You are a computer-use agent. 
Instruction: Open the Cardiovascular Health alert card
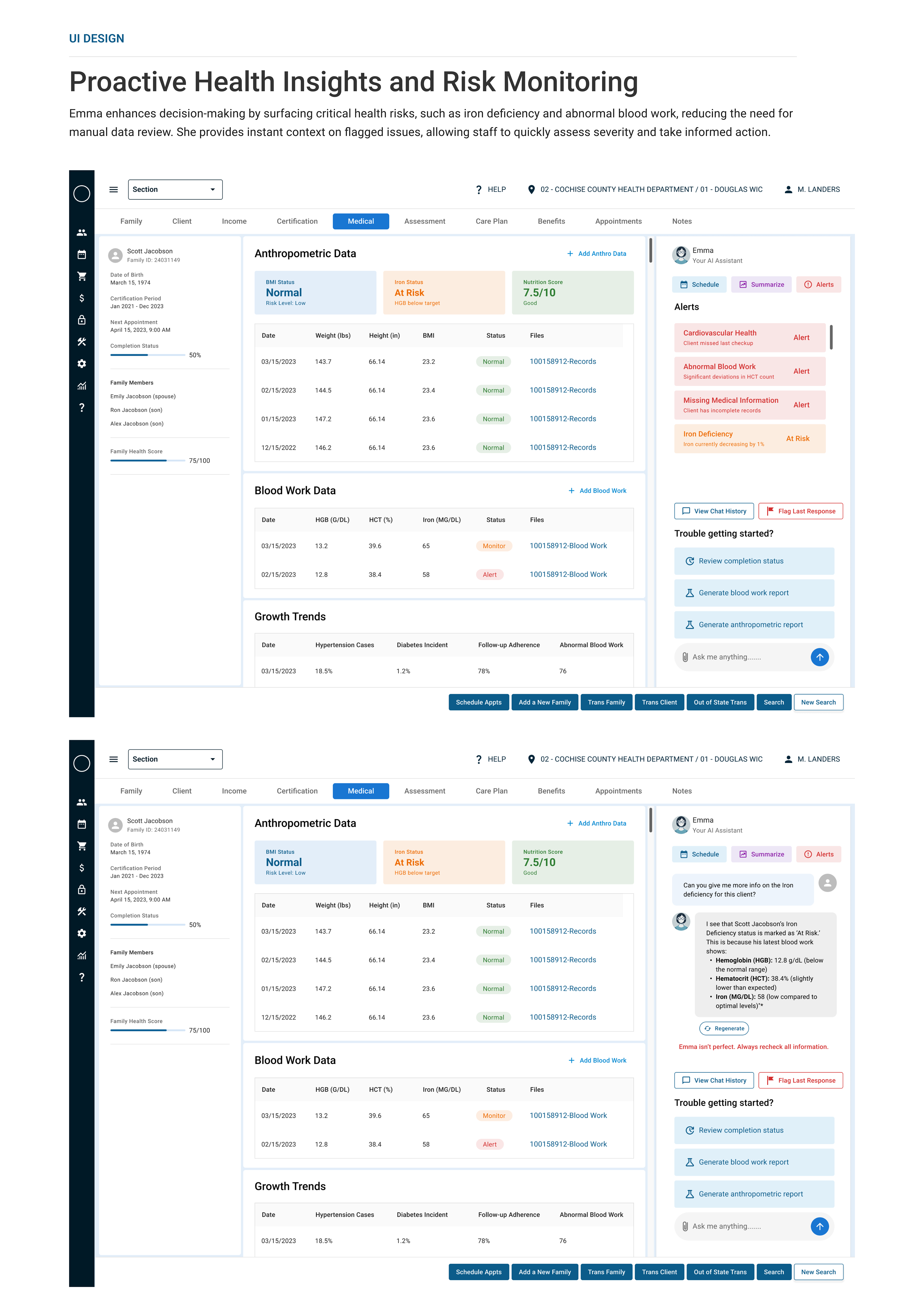[x=749, y=337]
